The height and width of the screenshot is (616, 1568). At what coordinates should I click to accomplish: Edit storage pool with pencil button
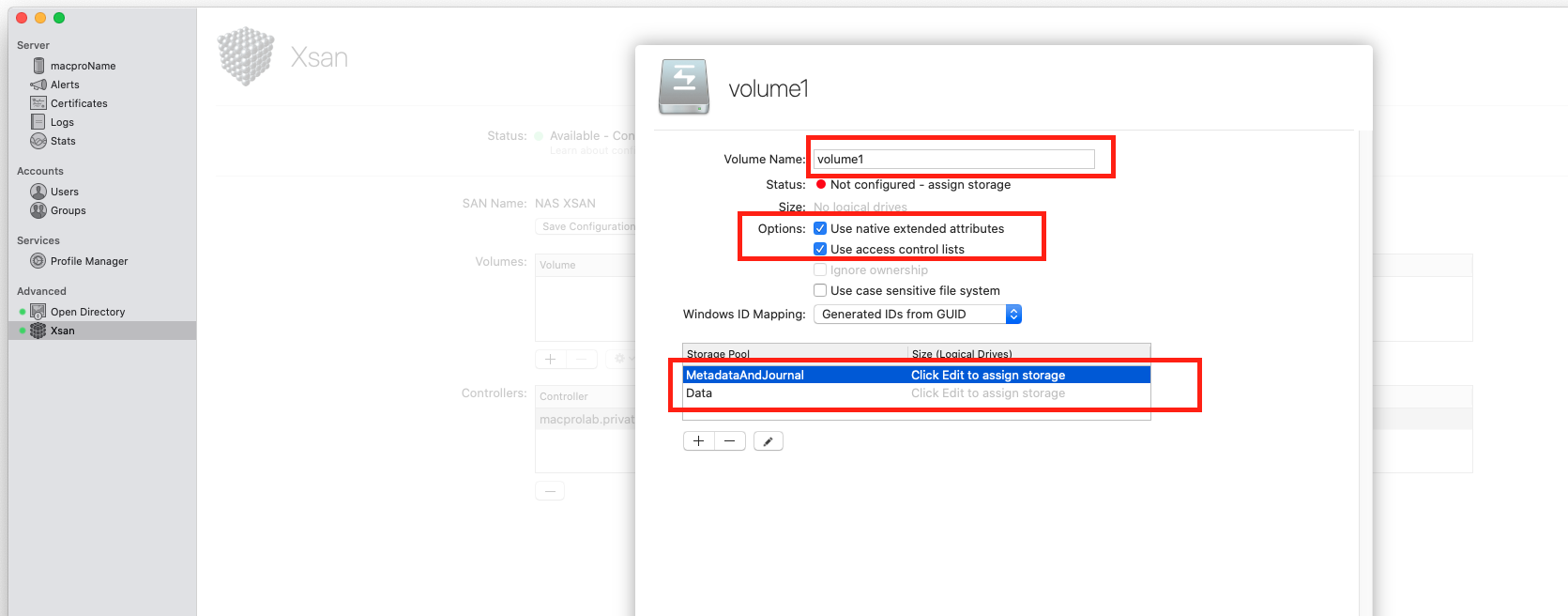[769, 441]
